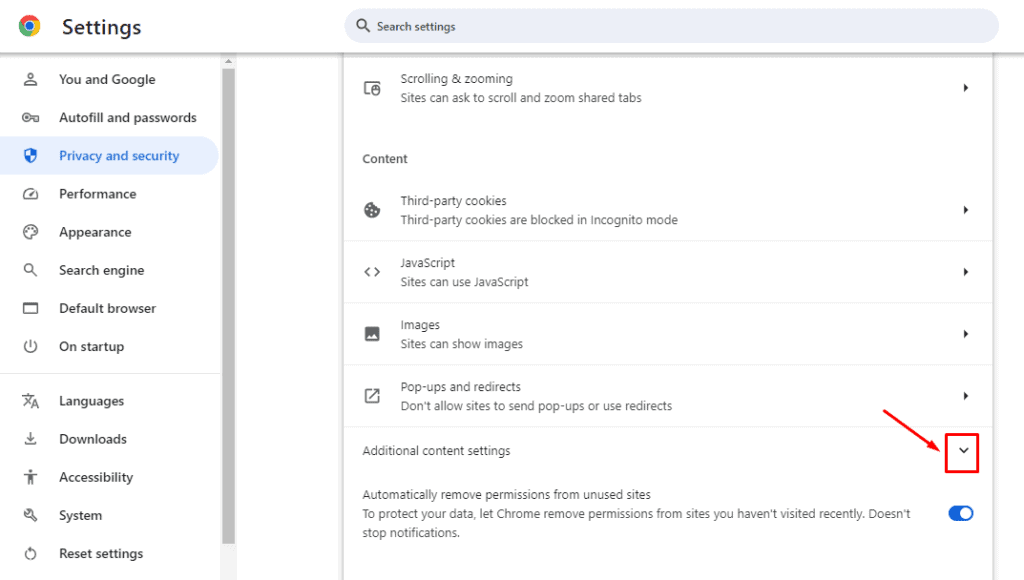
Task: Click 'Sites can show images' description
Action: [x=462, y=344]
